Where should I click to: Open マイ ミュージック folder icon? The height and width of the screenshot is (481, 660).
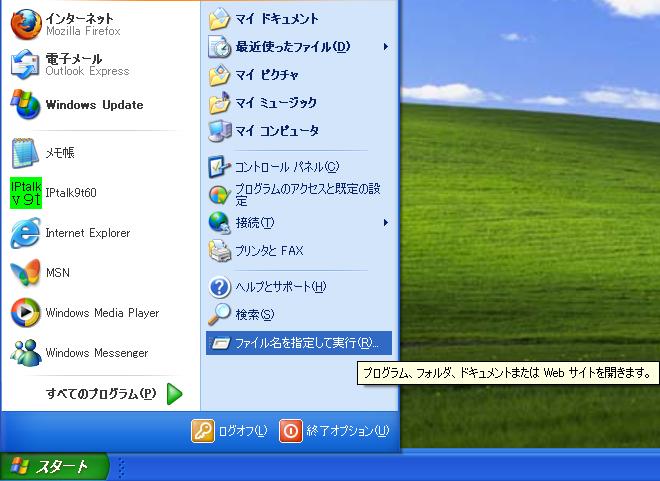tap(219, 103)
